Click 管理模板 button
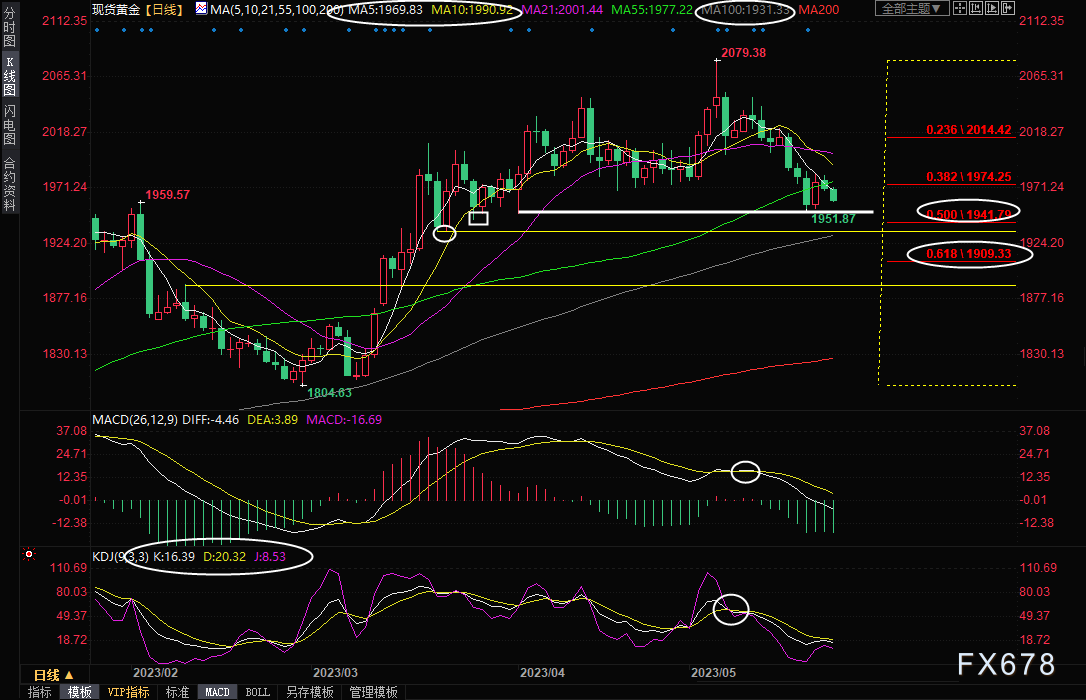The height and width of the screenshot is (700, 1086). (373, 692)
